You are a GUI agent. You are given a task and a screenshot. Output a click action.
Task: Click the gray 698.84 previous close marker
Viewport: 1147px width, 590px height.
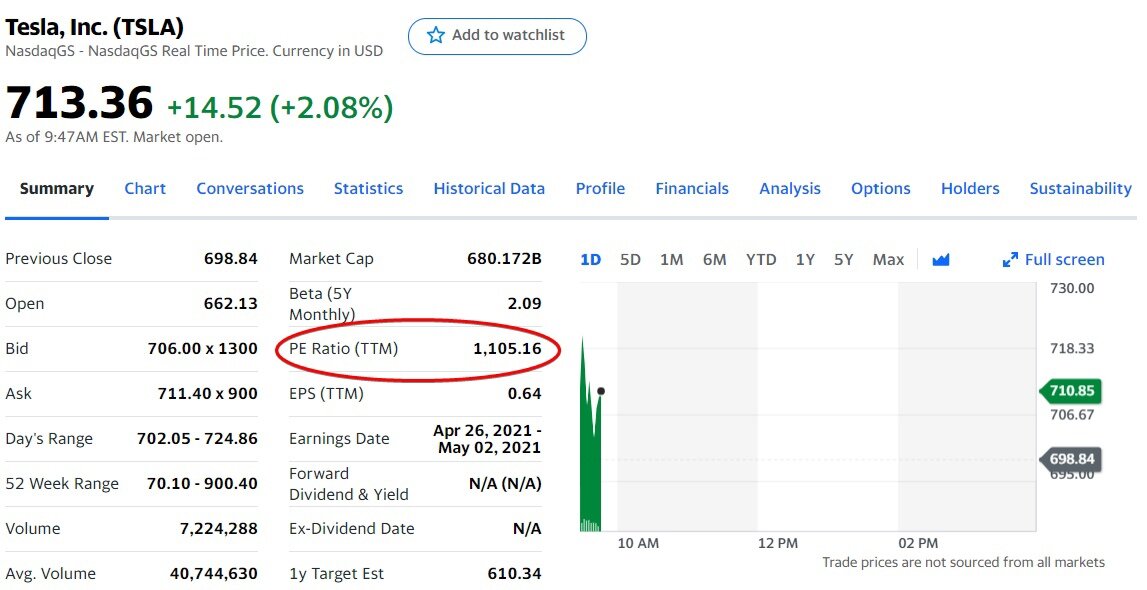(x=1071, y=459)
